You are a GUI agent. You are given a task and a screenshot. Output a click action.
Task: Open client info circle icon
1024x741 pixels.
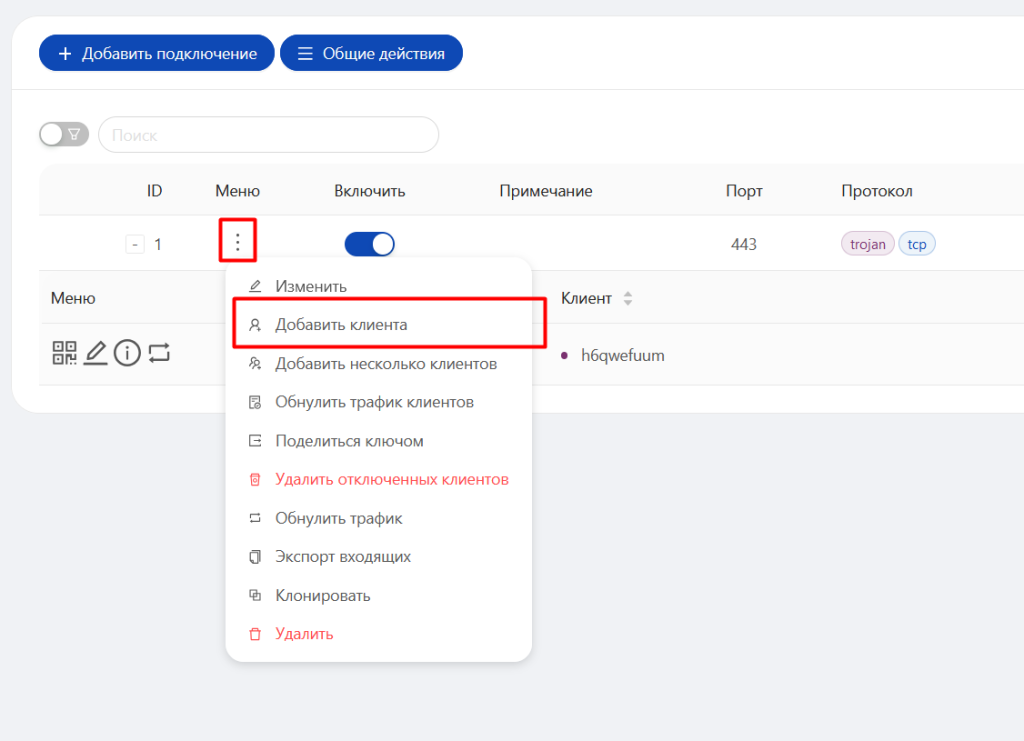tap(127, 353)
